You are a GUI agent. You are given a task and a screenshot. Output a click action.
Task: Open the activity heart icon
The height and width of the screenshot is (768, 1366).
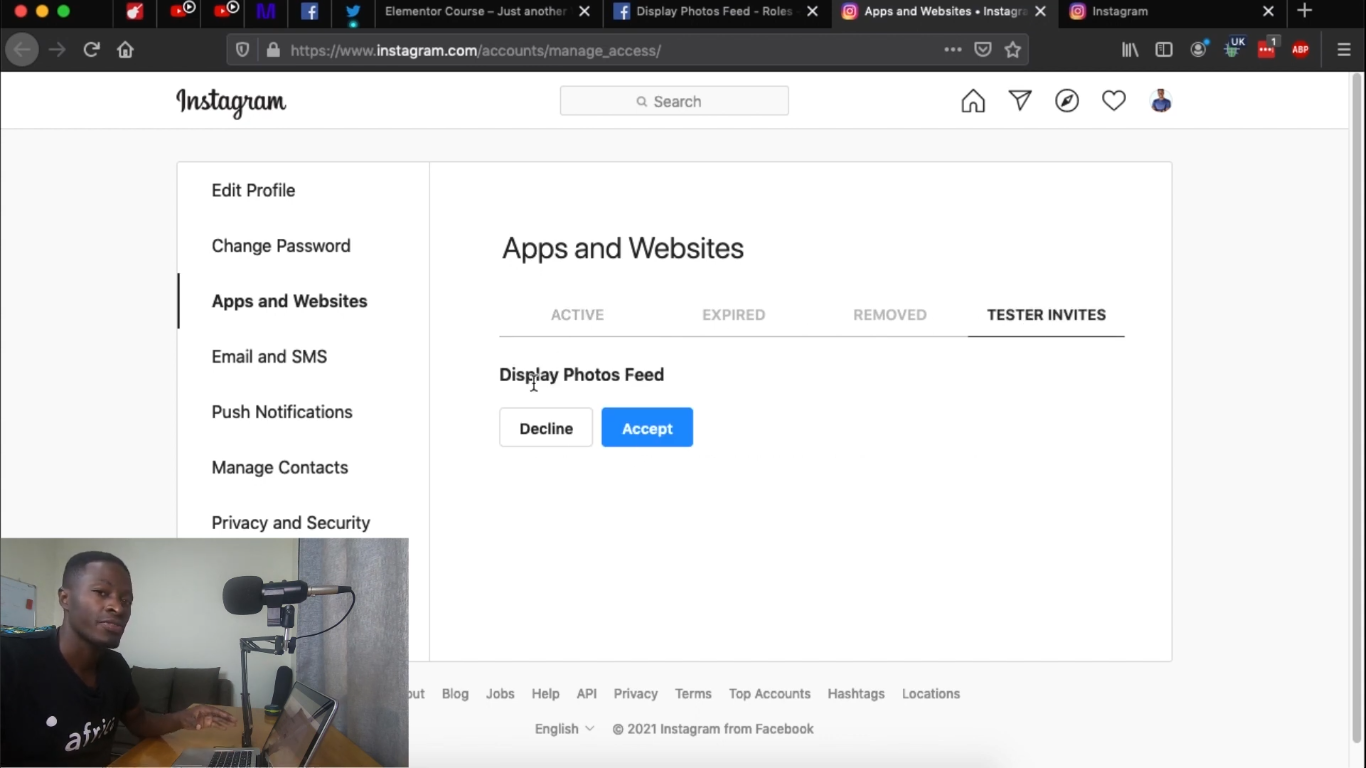point(1114,101)
